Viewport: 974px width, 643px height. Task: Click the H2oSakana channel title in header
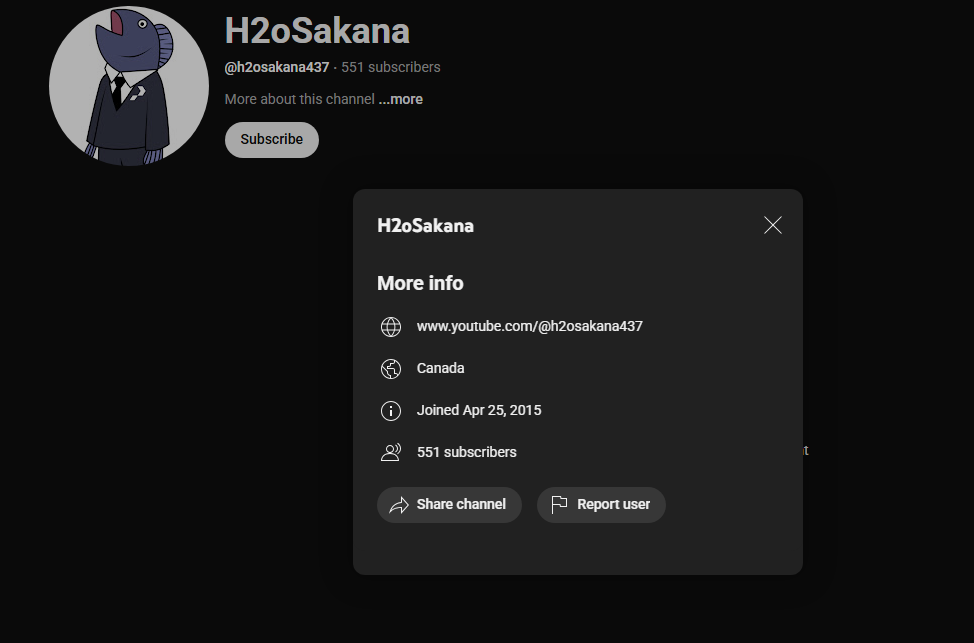317,31
